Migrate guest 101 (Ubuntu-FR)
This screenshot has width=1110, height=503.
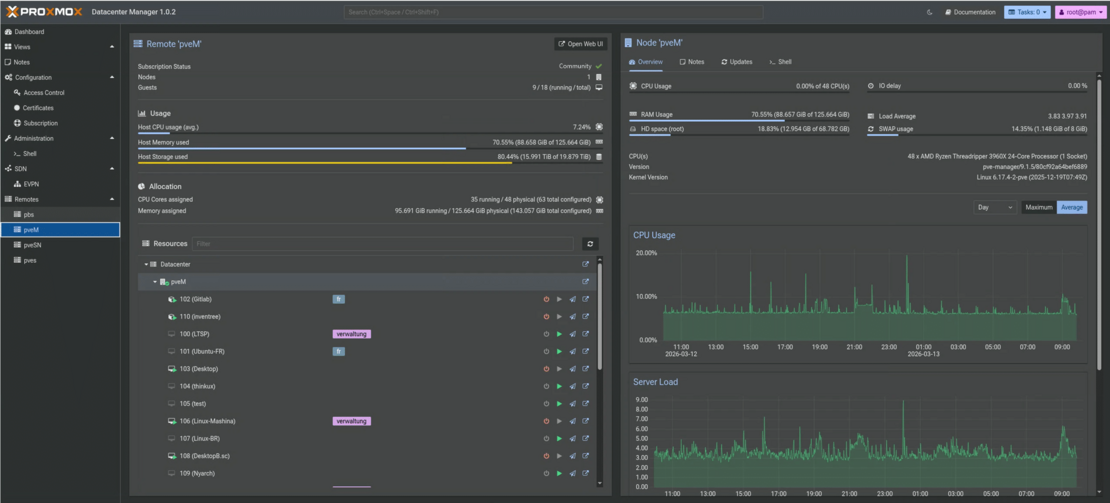573,351
